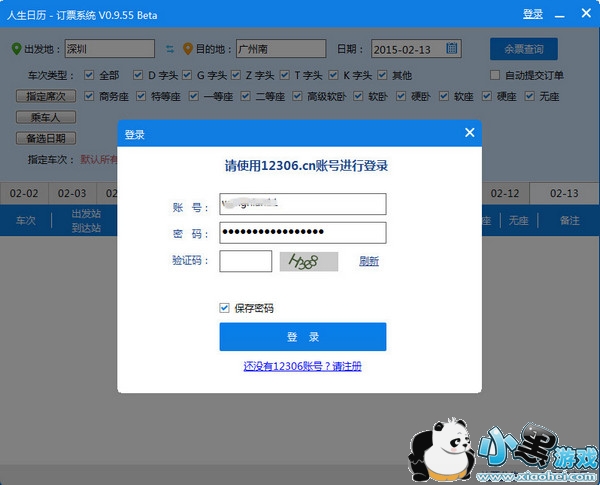Toggle the Z 字头 checkbox
Image resolution: width=600 pixels, height=485 pixels.
pyautogui.click(x=236, y=75)
